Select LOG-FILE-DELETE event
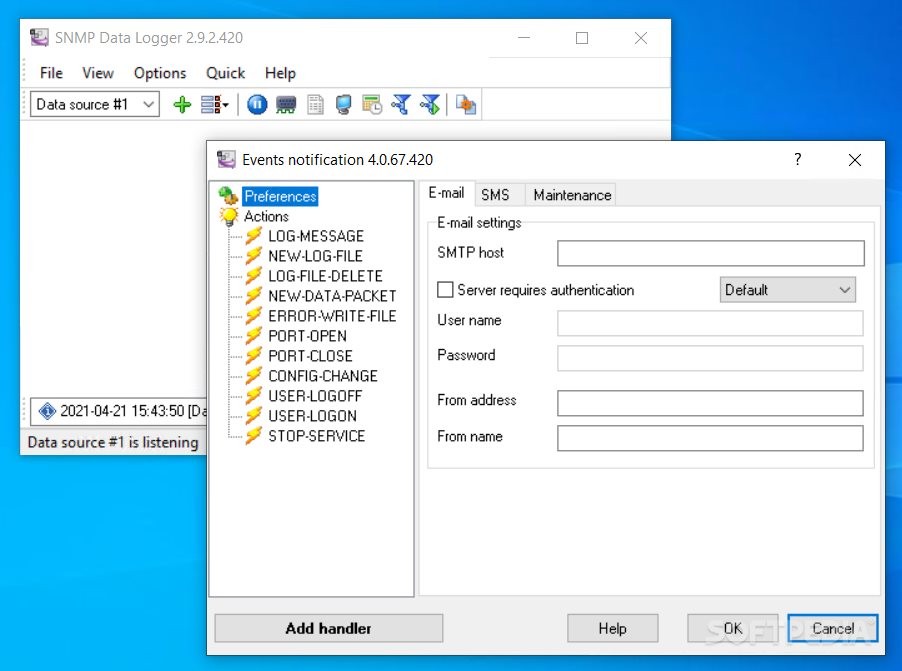Image resolution: width=902 pixels, height=671 pixels. pyautogui.click(x=326, y=276)
